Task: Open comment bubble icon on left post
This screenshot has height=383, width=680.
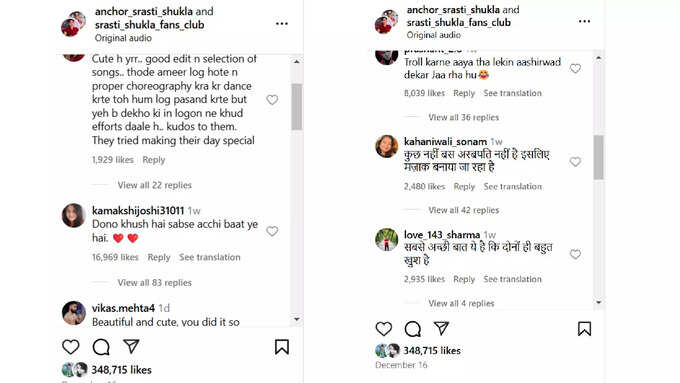Action: tap(101, 347)
